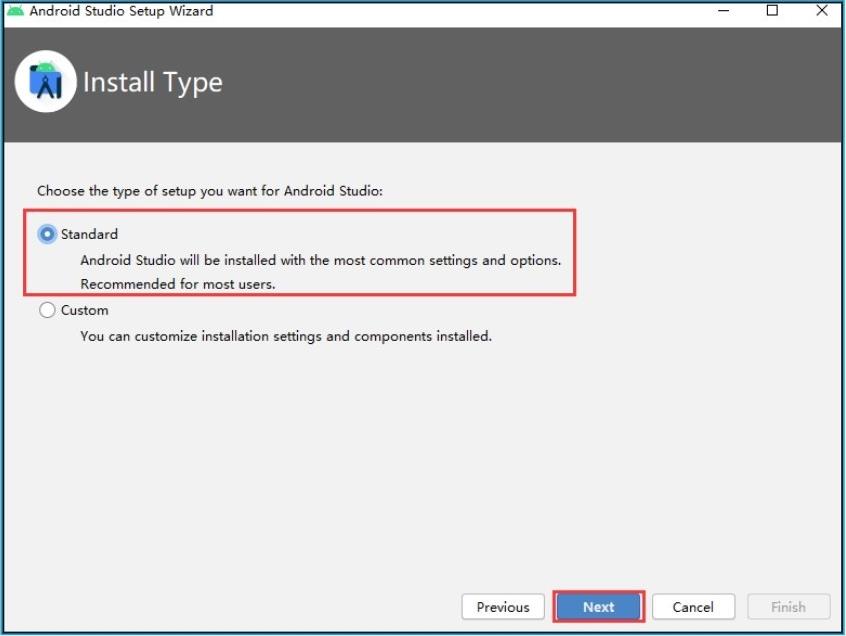Click the greyed-out Finish button

click(x=788, y=607)
